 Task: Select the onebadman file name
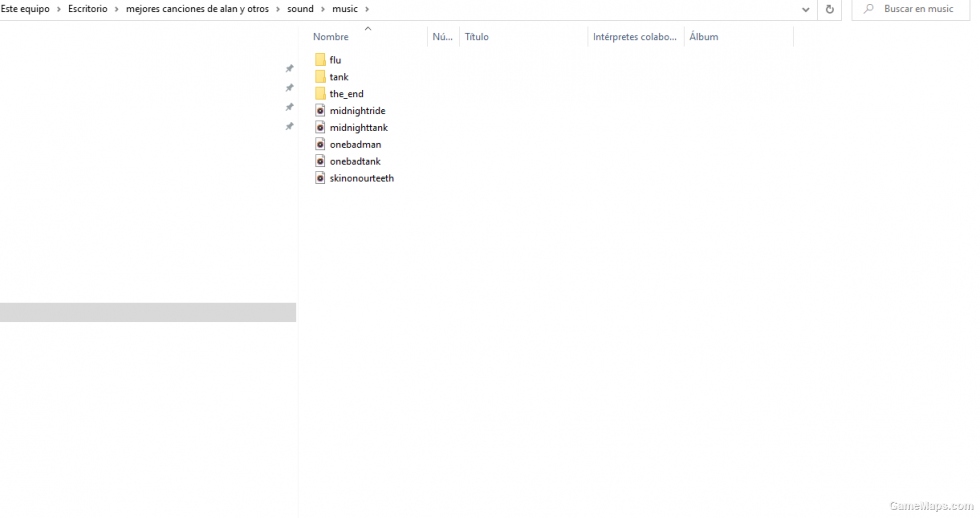click(356, 144)
